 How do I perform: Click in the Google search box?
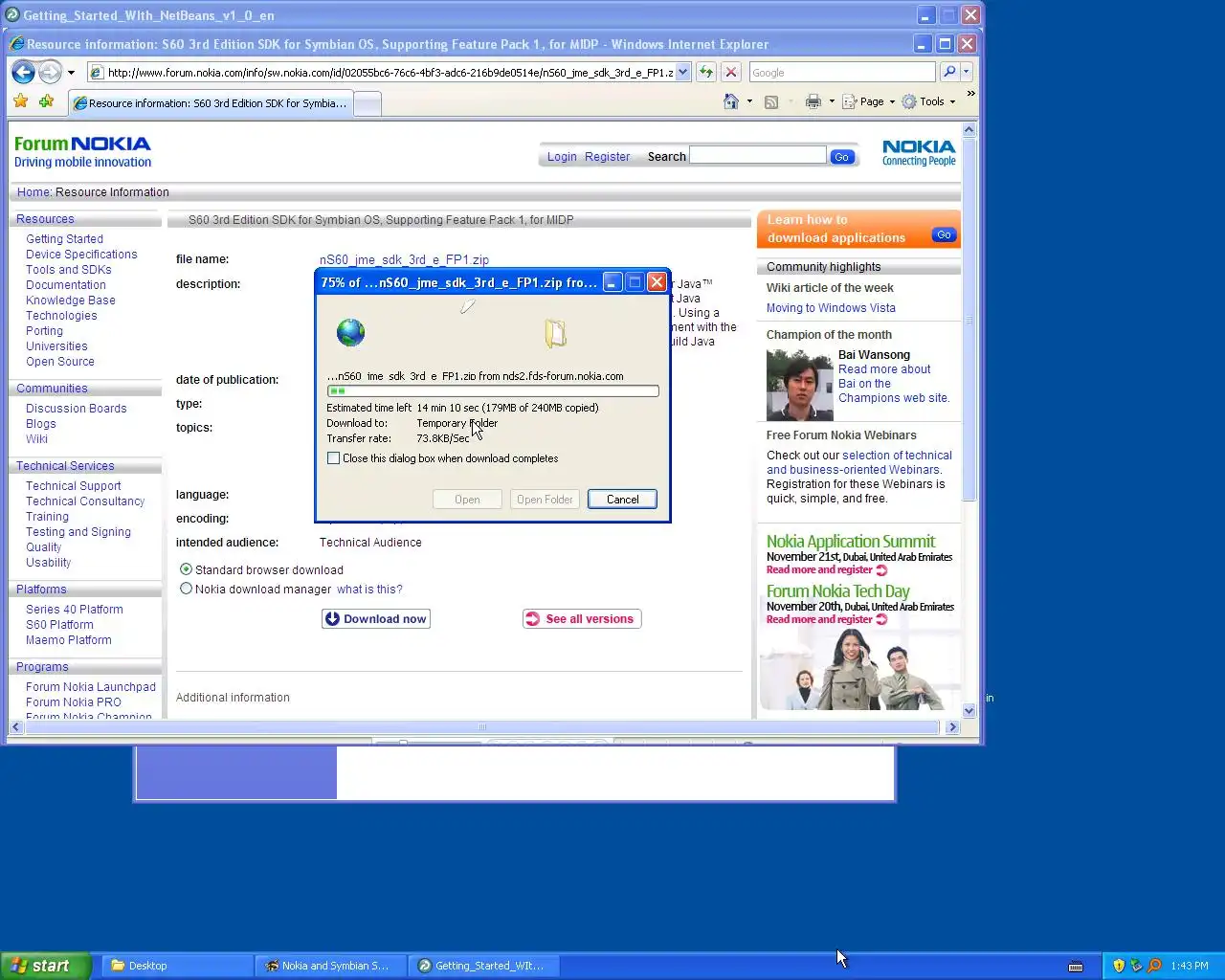[841, 72]
